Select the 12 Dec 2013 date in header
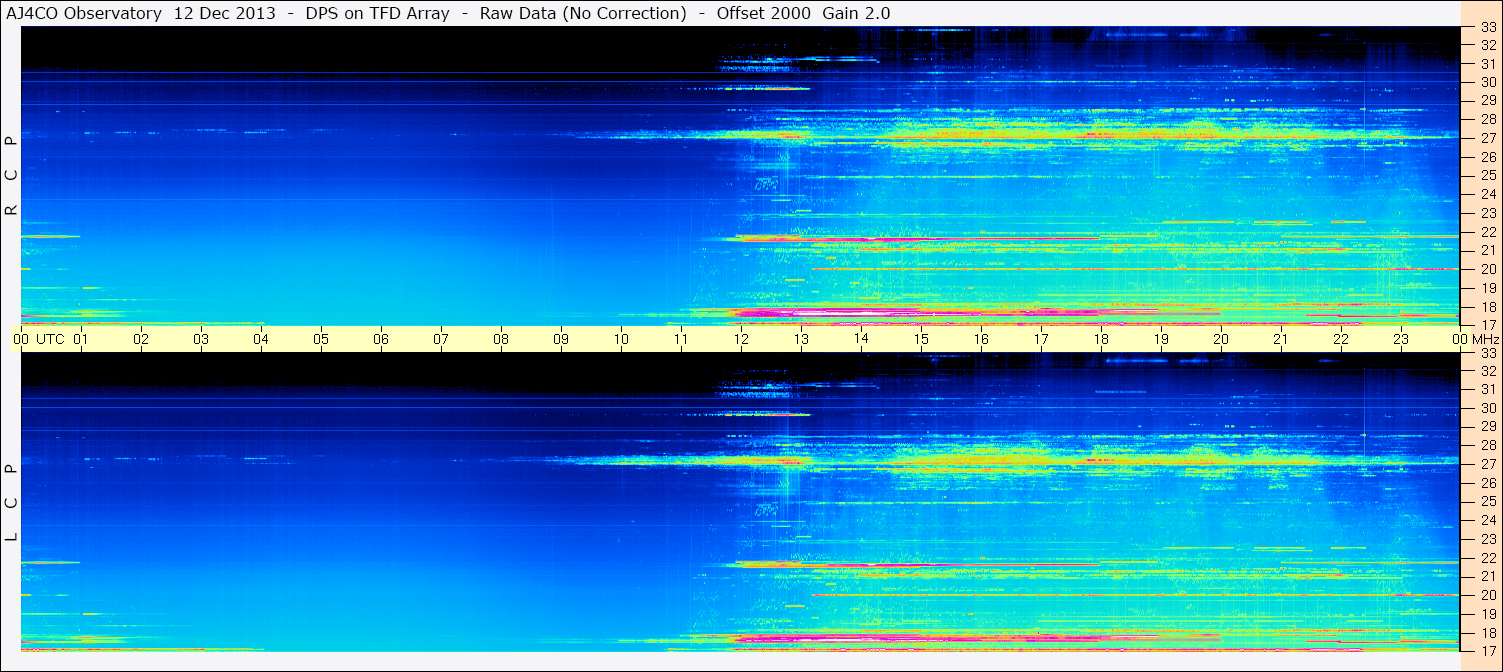Image resolution: width=1503 pixels, height=672 pixels. (225, 13)
